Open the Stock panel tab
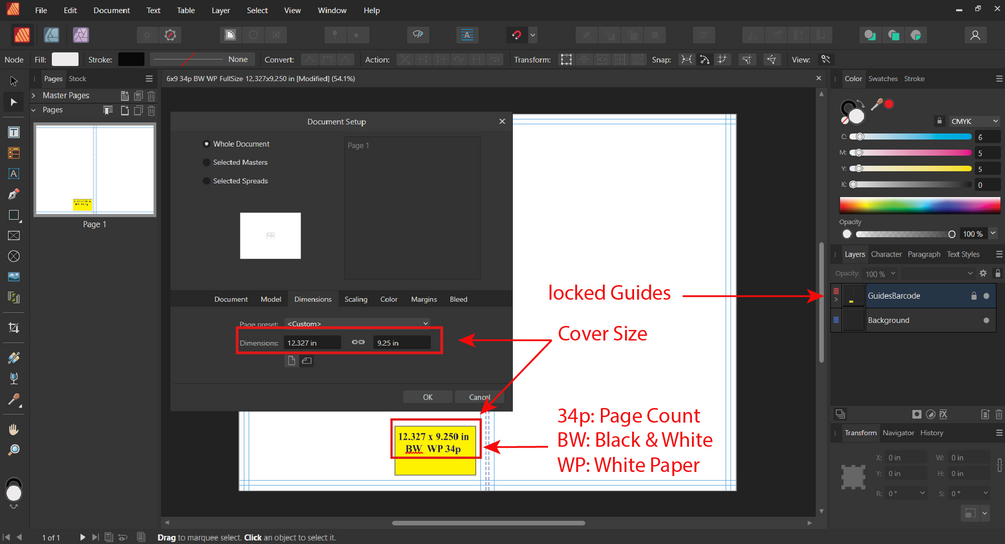The width and height of the screenshot is (1005, 544). pos(78,79)
